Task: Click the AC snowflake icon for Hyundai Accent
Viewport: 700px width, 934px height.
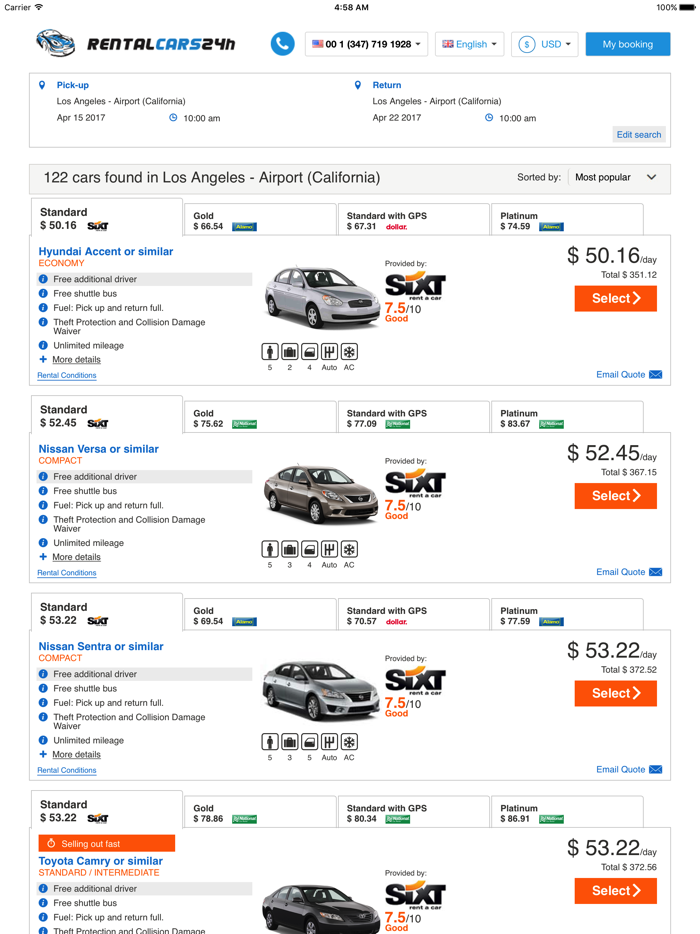Action: click(349, 351)
